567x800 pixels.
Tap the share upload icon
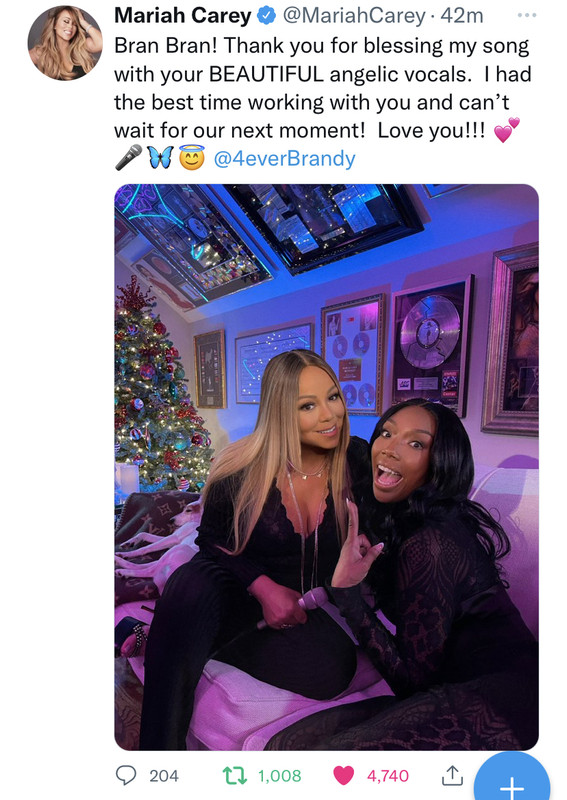[x=452, y=775]
